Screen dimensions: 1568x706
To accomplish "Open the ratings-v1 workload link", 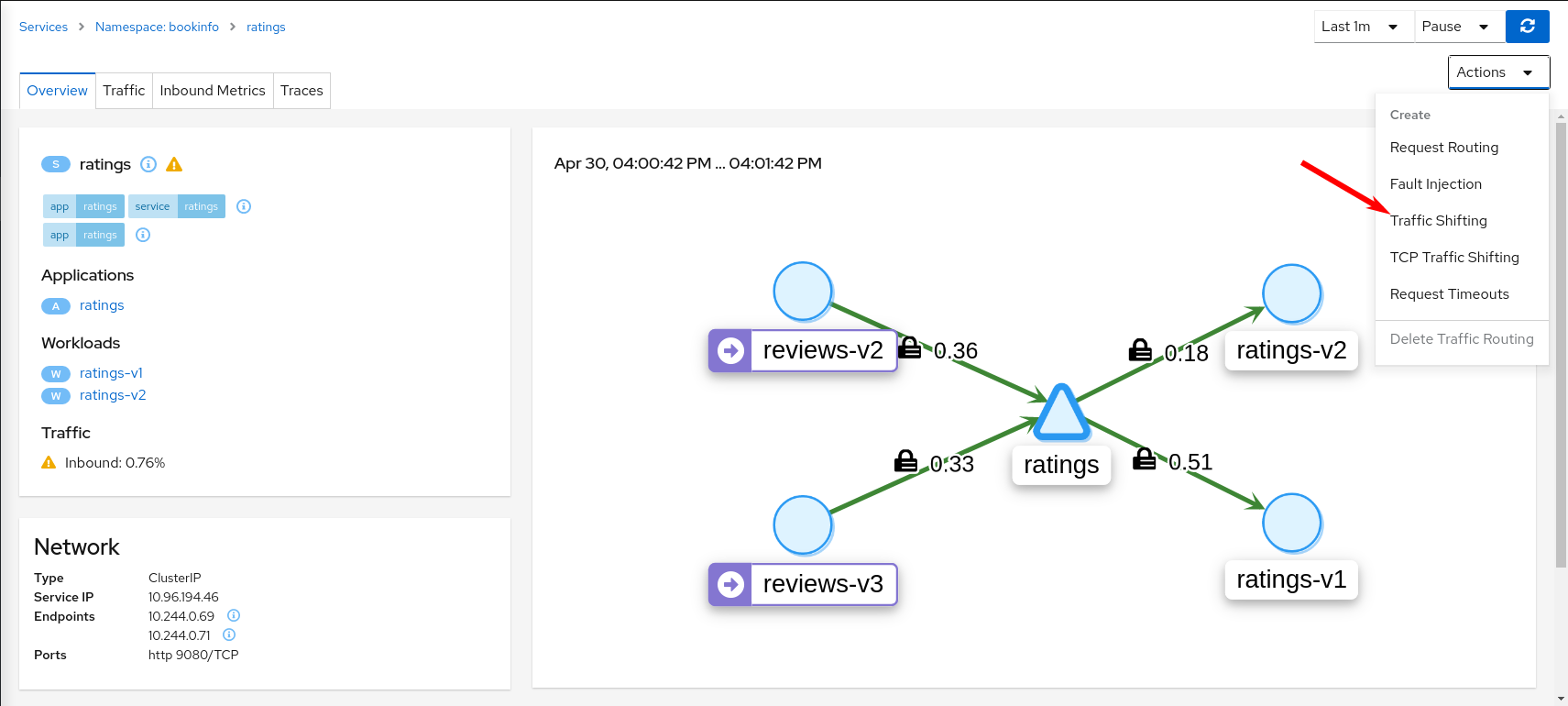I will [x=111, y=373].
